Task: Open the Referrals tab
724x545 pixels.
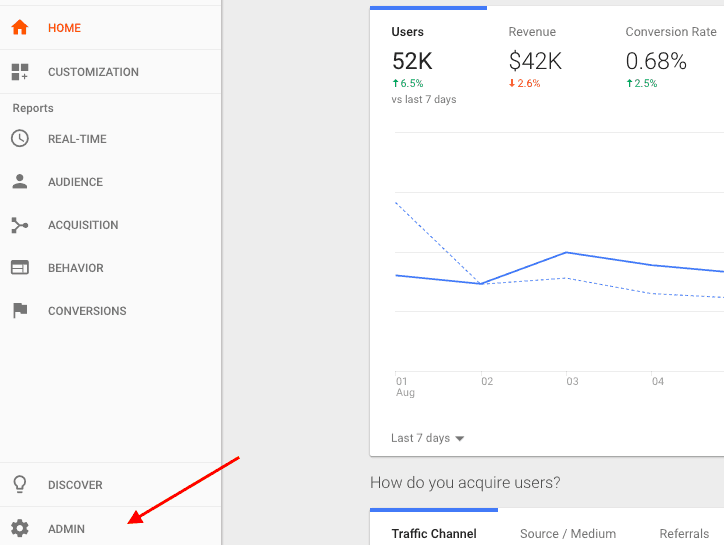Action: (x=684, y=534)
